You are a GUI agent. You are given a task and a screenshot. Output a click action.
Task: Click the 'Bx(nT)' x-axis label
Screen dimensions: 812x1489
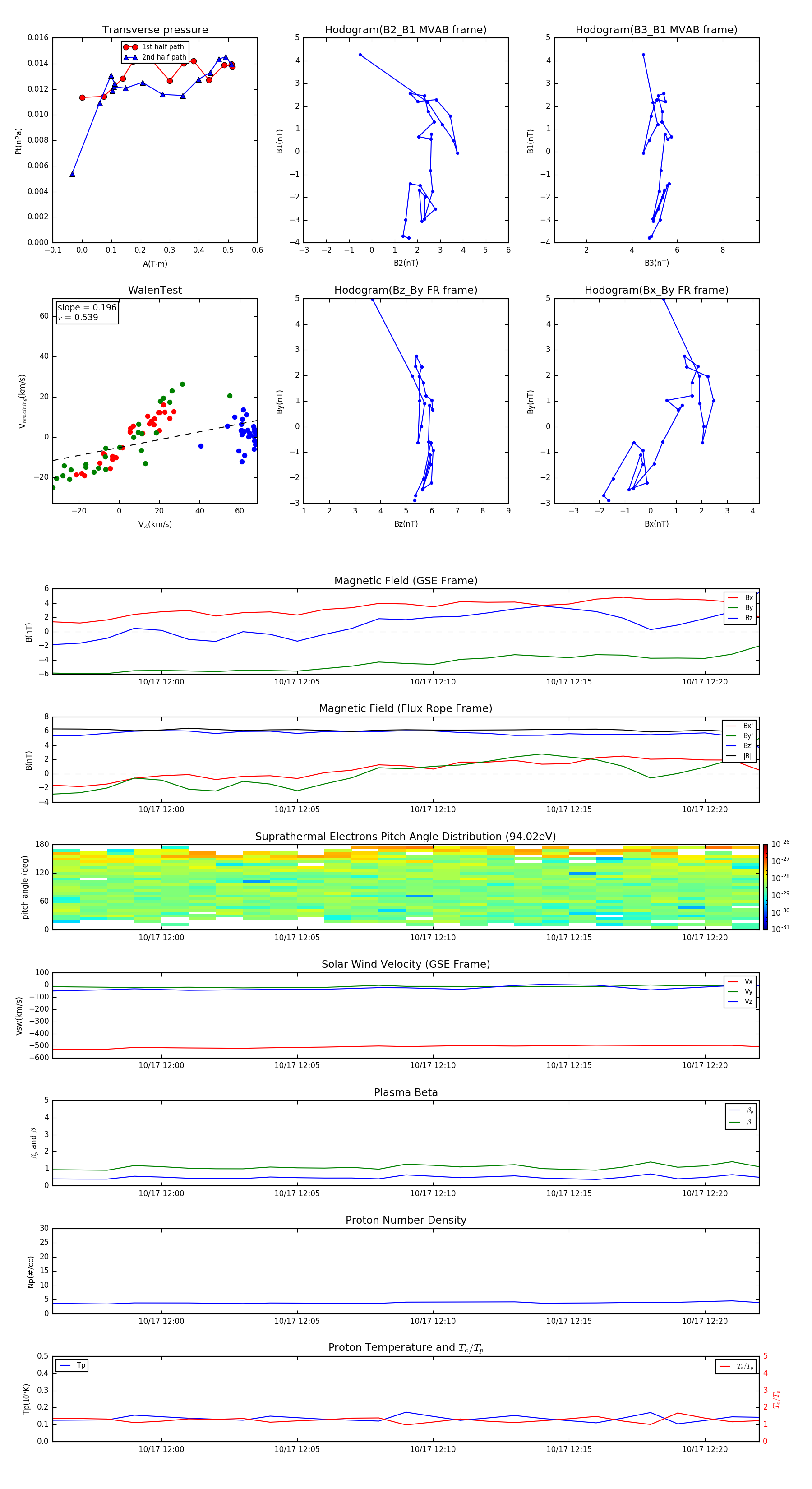click(656, 524)
